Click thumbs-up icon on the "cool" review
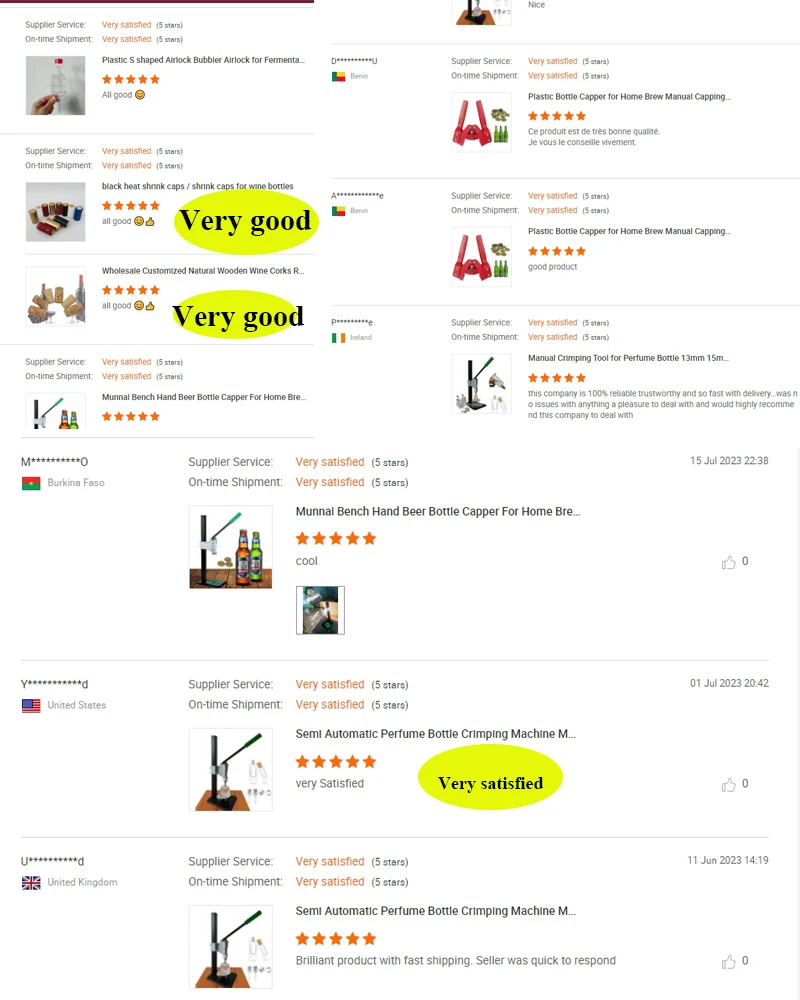This screenshot has height=1000, width=800. pos(728,562)
